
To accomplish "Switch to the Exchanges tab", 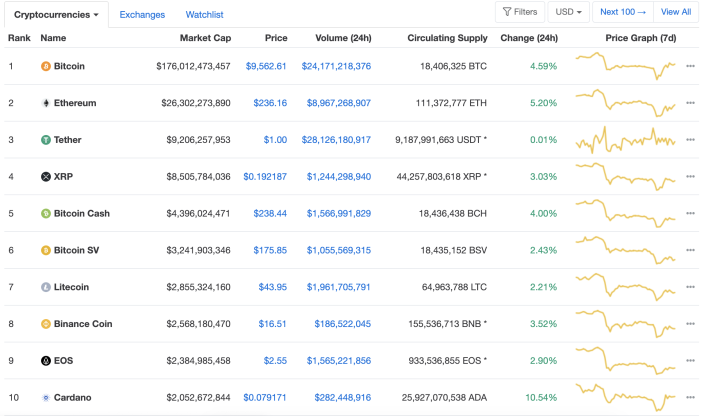I will click(x=142, y=15).
